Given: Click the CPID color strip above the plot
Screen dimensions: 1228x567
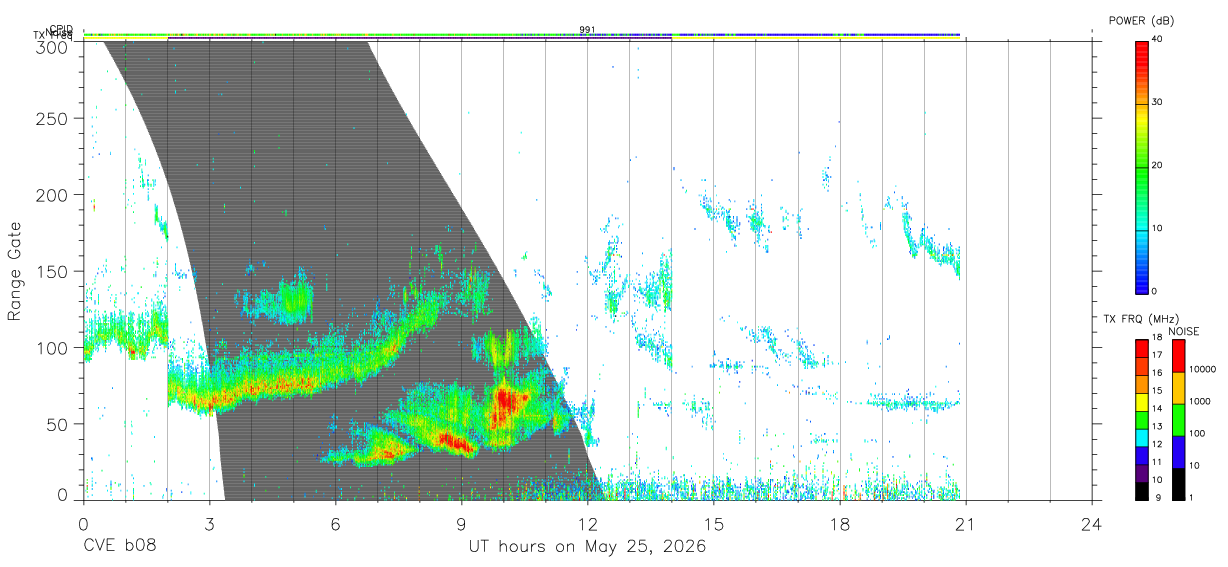Looking at the screenshot, I should click(x=521, y=33).
